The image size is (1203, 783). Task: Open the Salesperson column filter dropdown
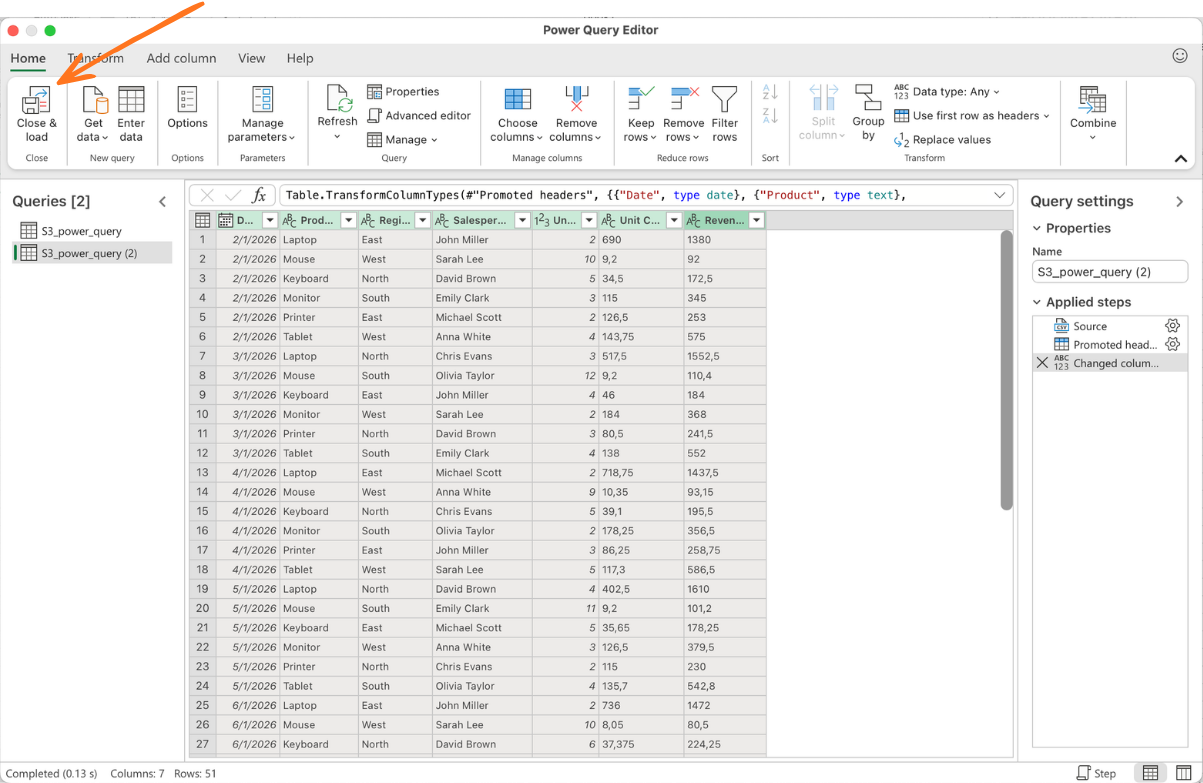(x=522, y=220)
